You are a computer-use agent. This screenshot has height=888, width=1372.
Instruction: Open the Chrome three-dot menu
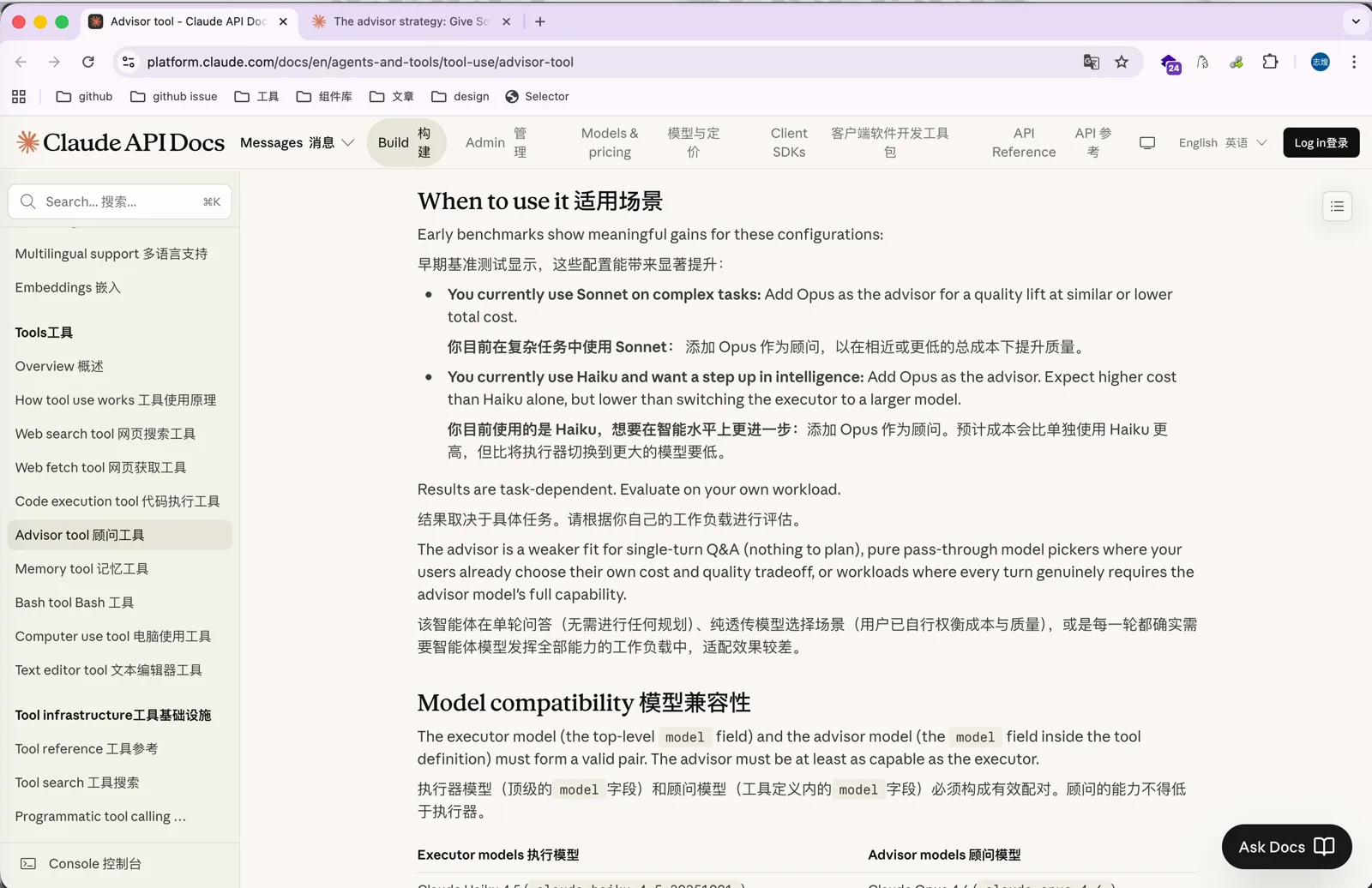pos(1354,62)
